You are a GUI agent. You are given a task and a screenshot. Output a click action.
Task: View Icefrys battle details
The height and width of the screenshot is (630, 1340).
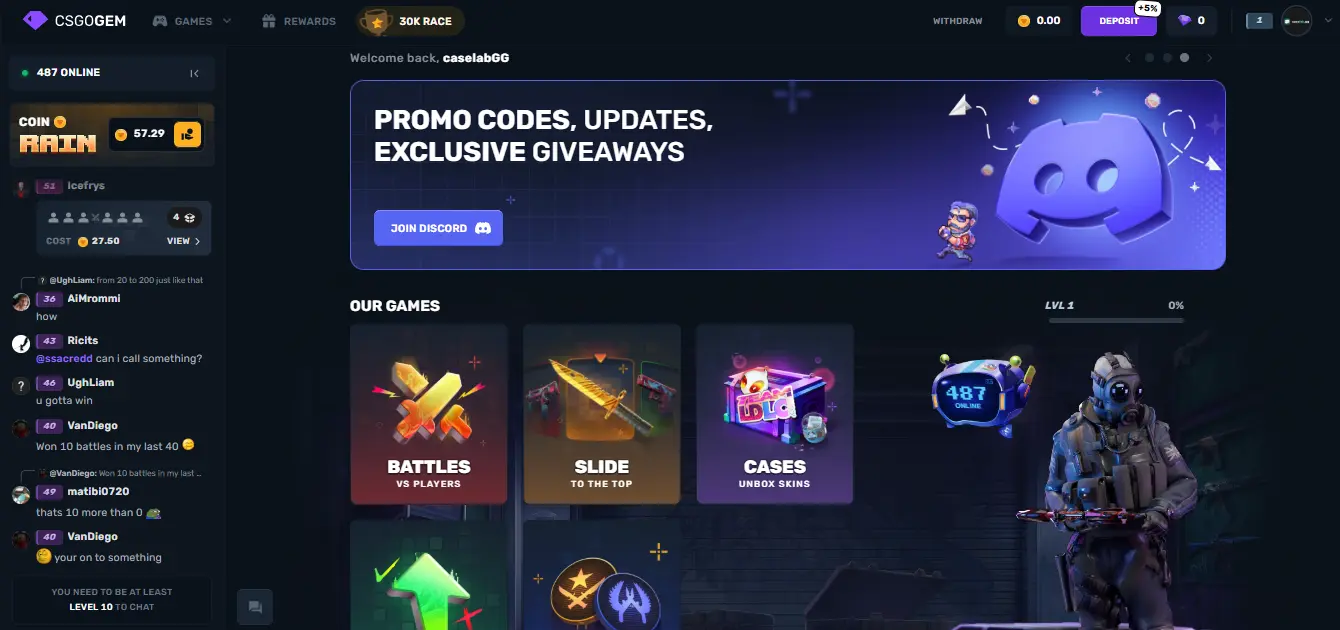coord(183,241)
